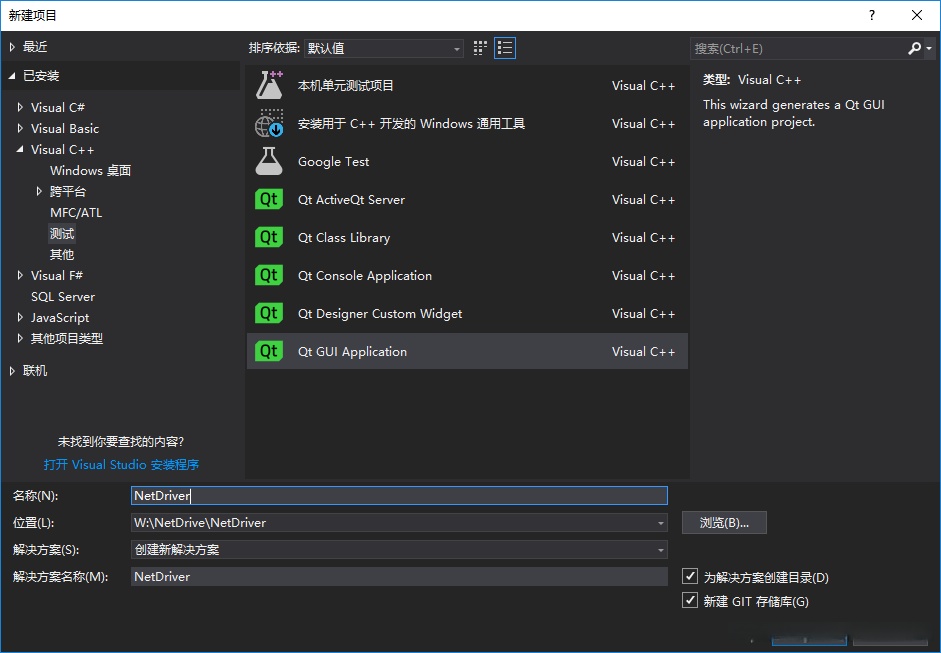941x653 pixels.
Task: Click the search magnifier icon
Action: (914, 48)
